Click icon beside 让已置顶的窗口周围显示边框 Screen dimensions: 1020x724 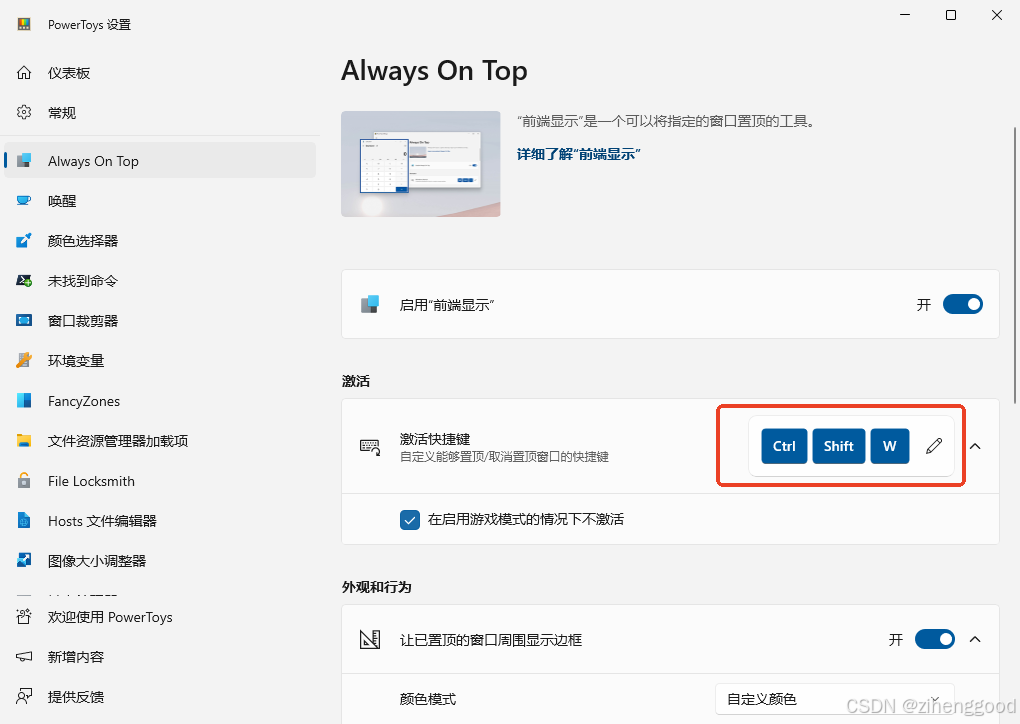(x=370, y=639)
